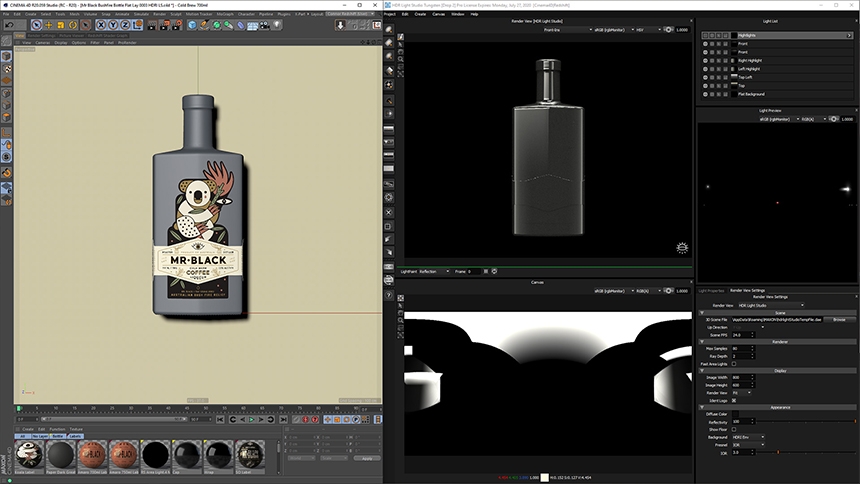This screenshot has height=484, width=860.
Task: Toggle the Z axis lock
Action: 125,25
